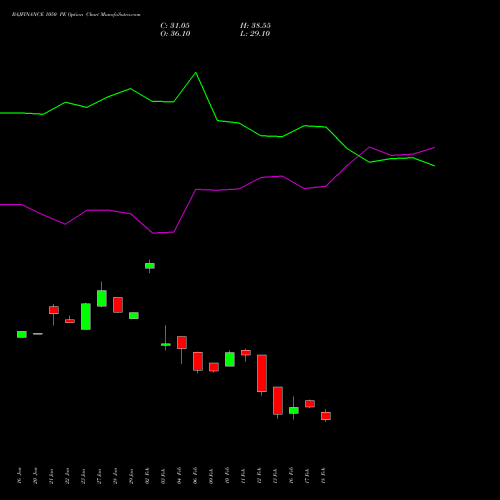Select the flat doji candle above 20 Jan
Viewport: 500px width, 500px height.
[x=38, y=334]
